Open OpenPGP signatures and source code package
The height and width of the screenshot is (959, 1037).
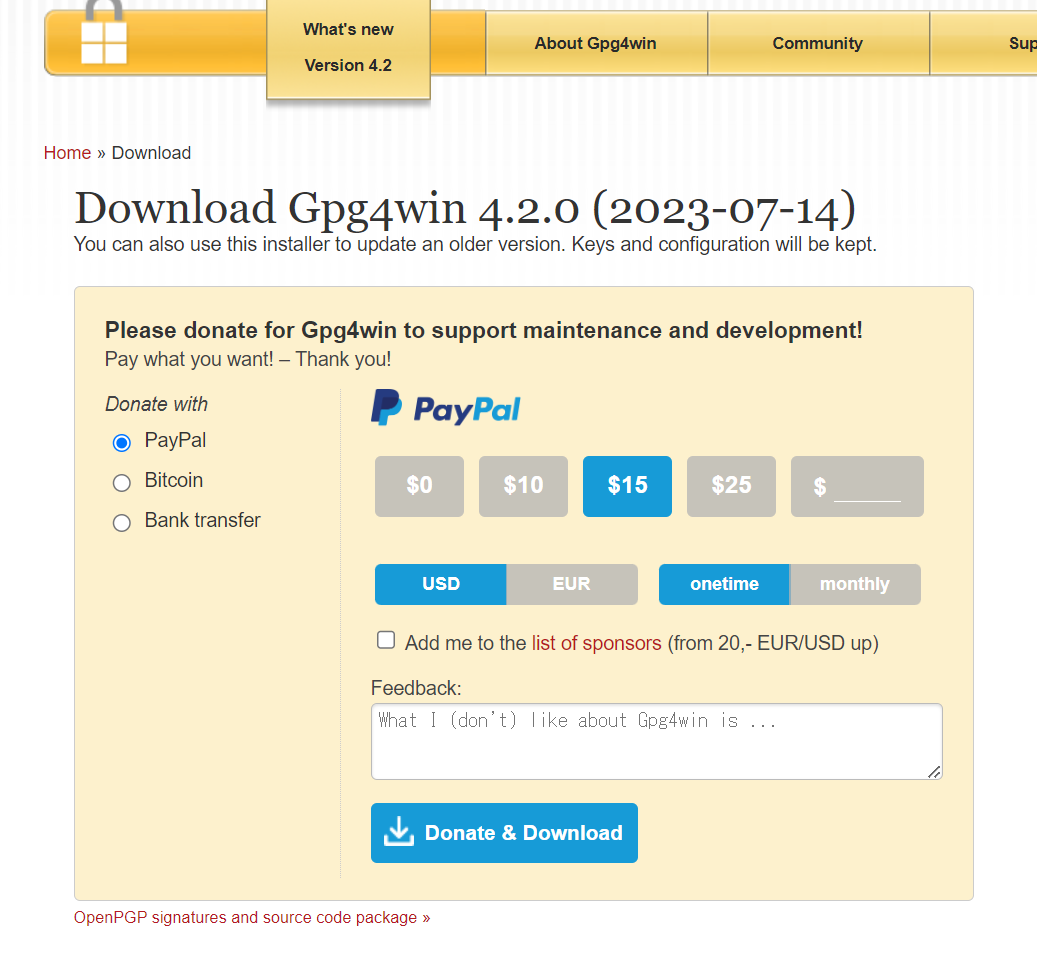pos(252,917)
